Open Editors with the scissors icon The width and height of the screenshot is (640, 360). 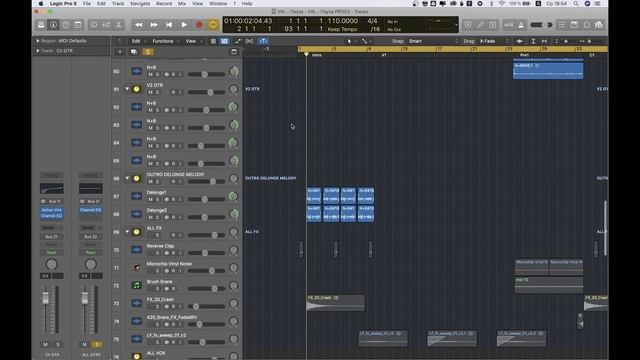click(x=119, y=25)
